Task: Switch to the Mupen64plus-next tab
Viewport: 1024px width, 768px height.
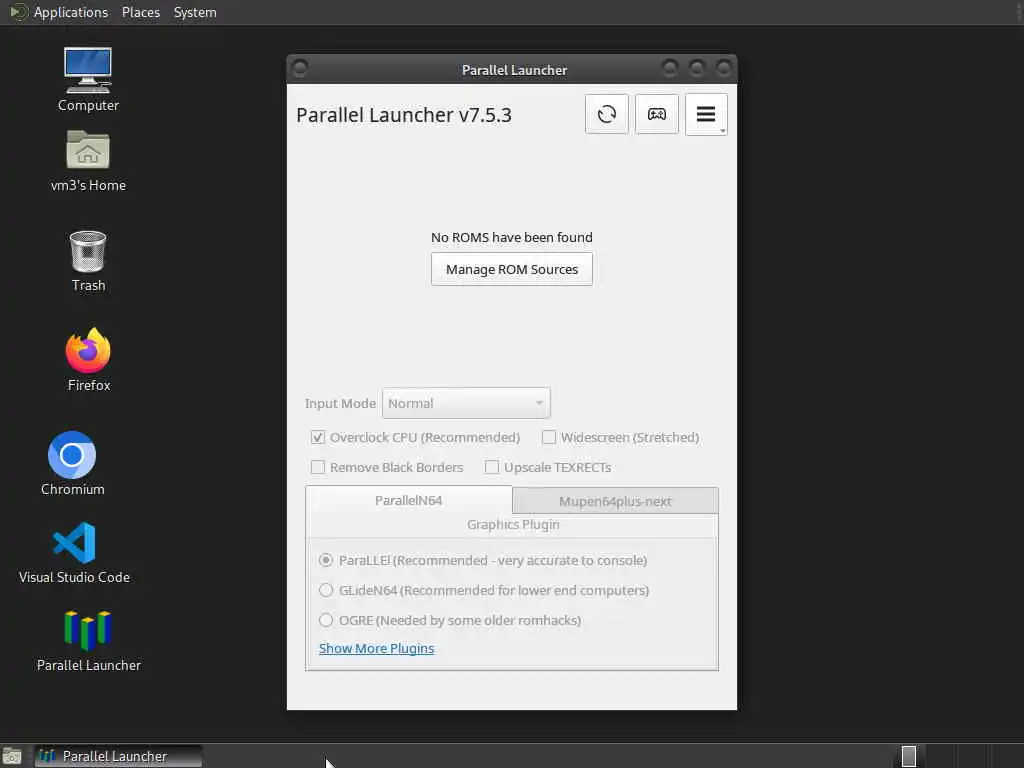Action: coord(615,501)
